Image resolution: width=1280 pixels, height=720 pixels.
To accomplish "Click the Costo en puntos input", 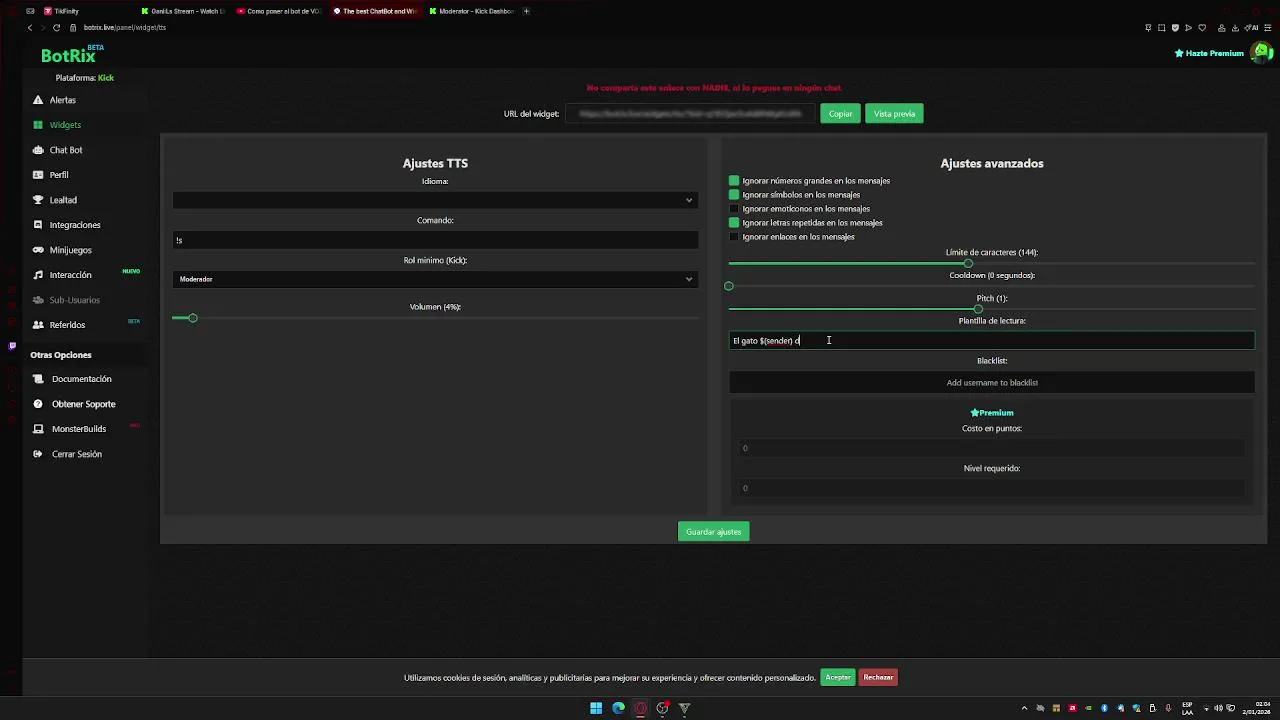I will [991, 448].
